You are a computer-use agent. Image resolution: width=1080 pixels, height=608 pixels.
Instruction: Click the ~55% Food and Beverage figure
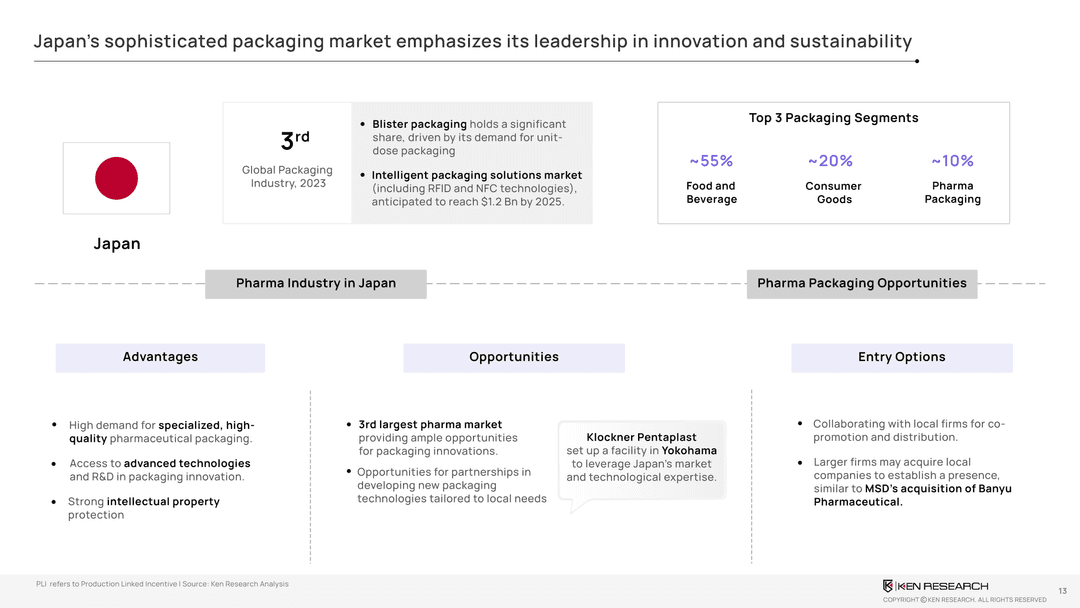[711, 161]
